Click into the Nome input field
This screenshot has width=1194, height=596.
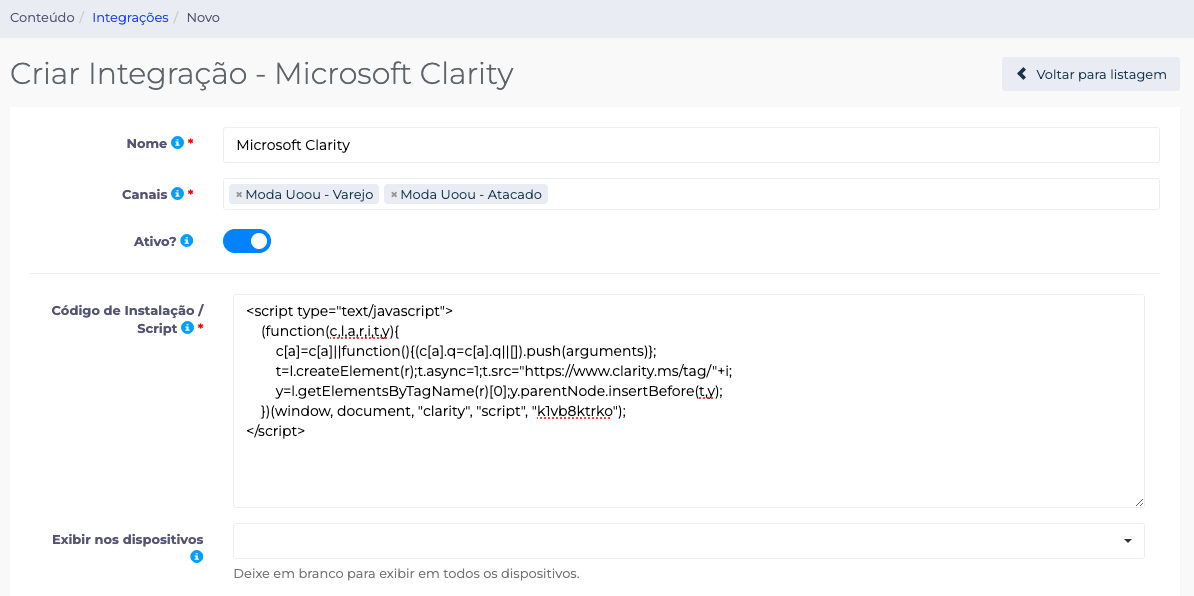point(691,145)
